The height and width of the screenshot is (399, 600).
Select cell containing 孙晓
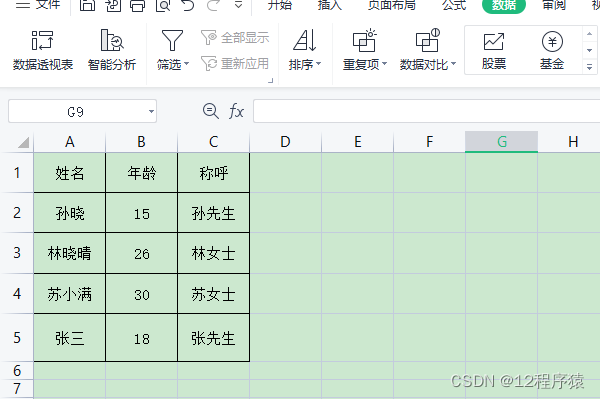(70, 213)
